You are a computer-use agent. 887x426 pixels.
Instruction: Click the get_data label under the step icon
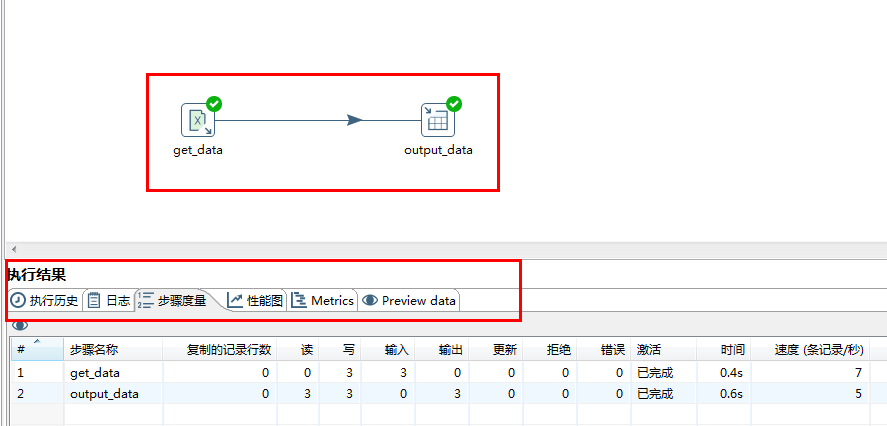[x=198, y=151]
